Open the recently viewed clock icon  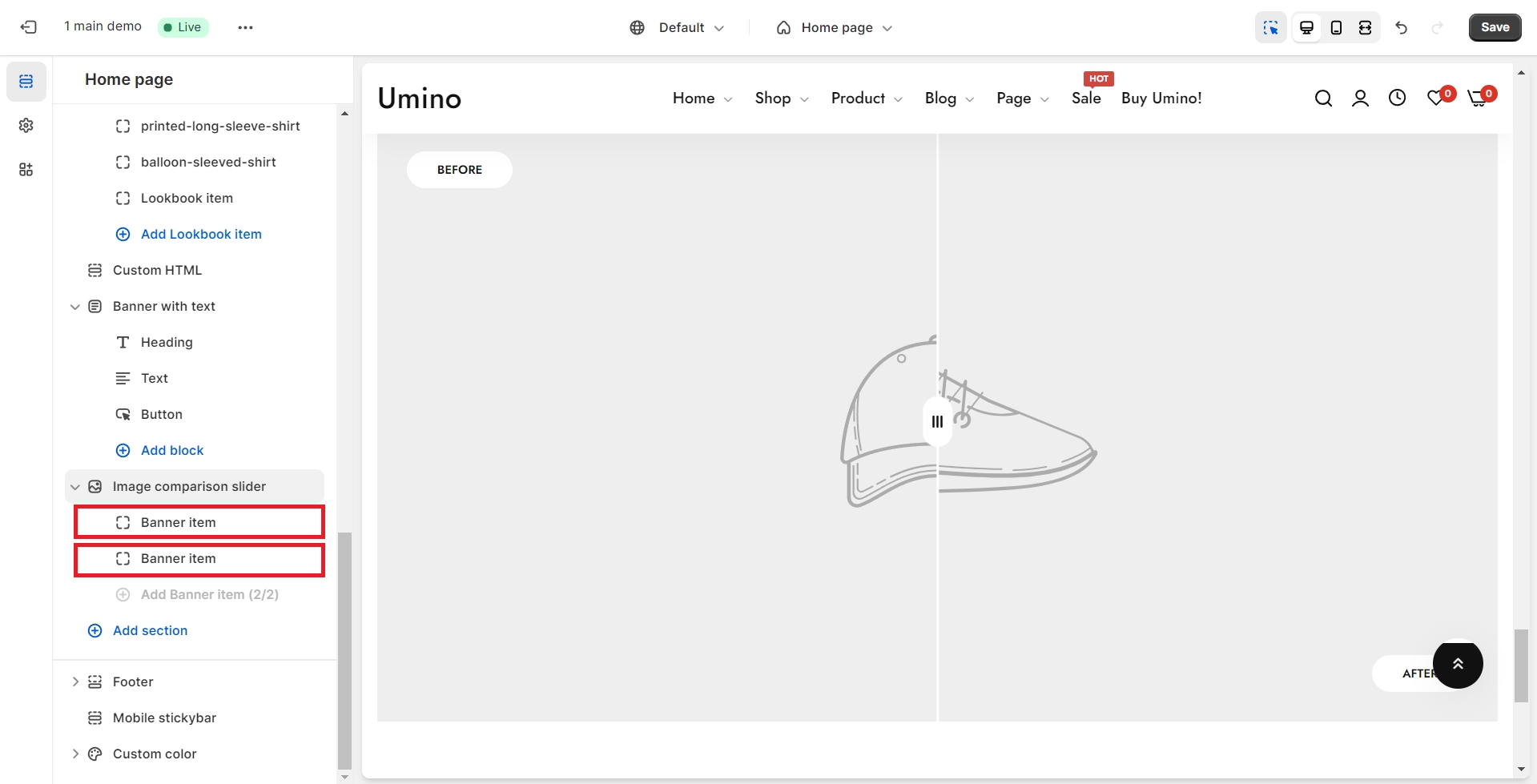tap(1397, 99)
